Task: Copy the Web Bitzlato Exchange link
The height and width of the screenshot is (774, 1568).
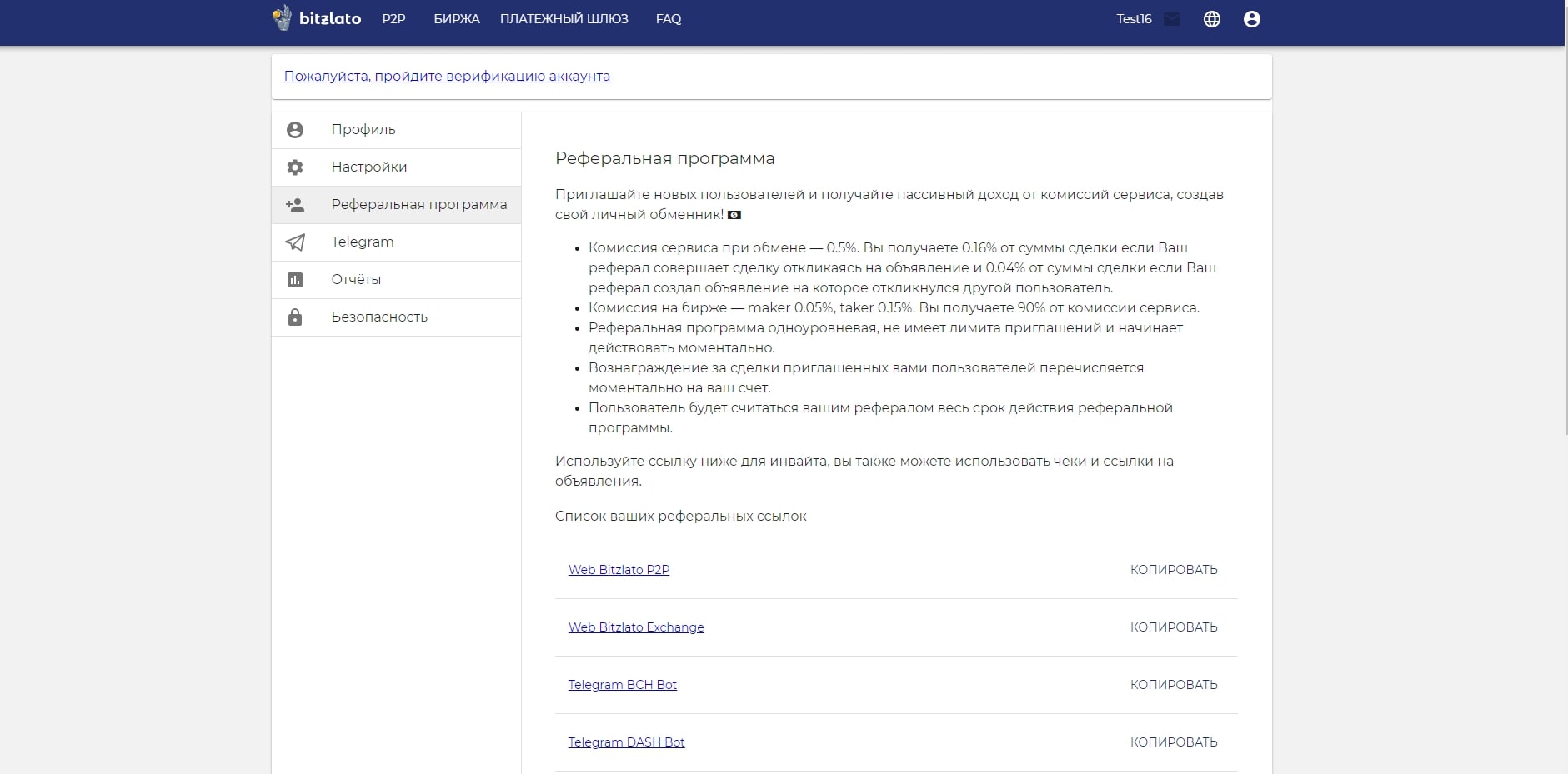Action: 1174,627
